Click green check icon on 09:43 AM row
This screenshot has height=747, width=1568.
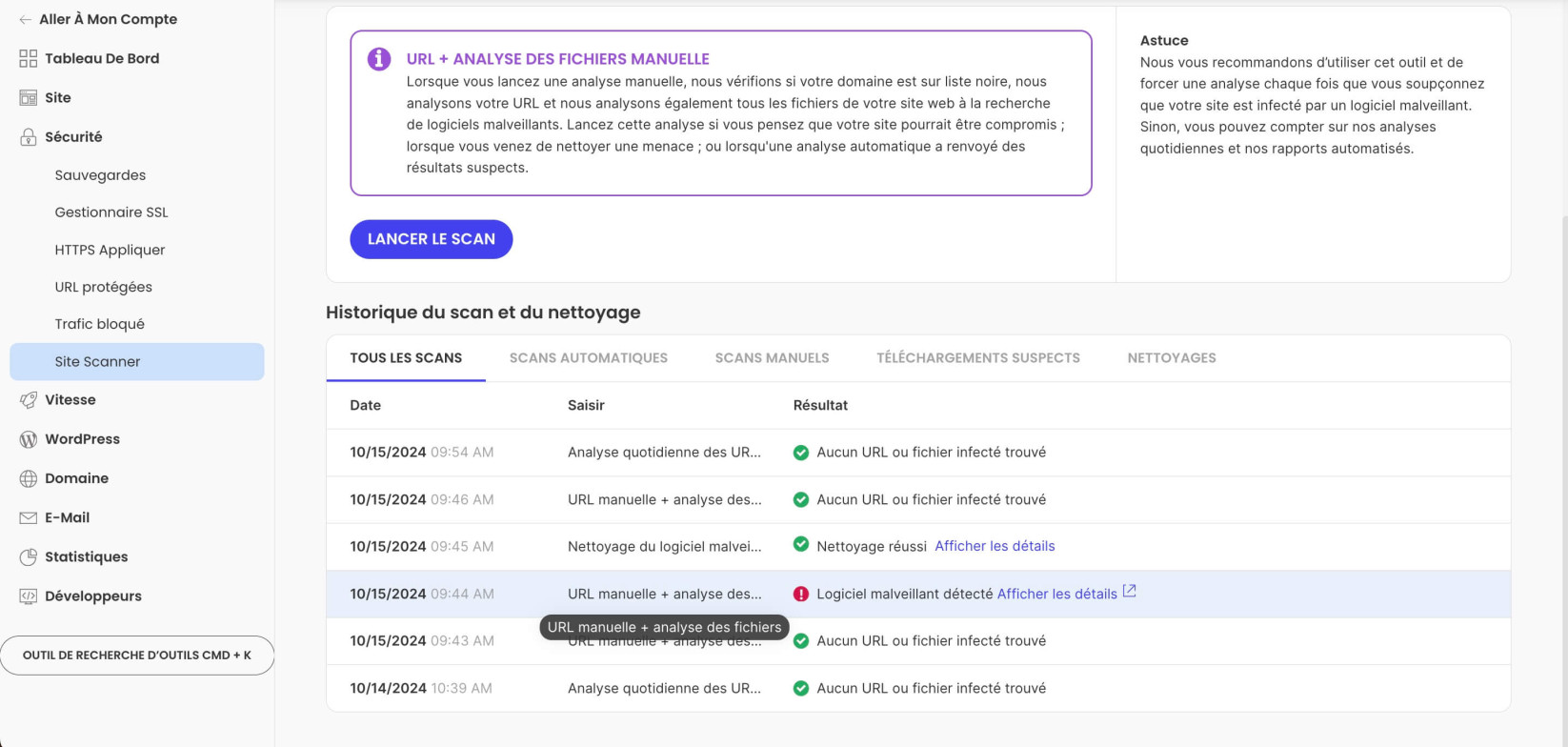pos(801,640)
